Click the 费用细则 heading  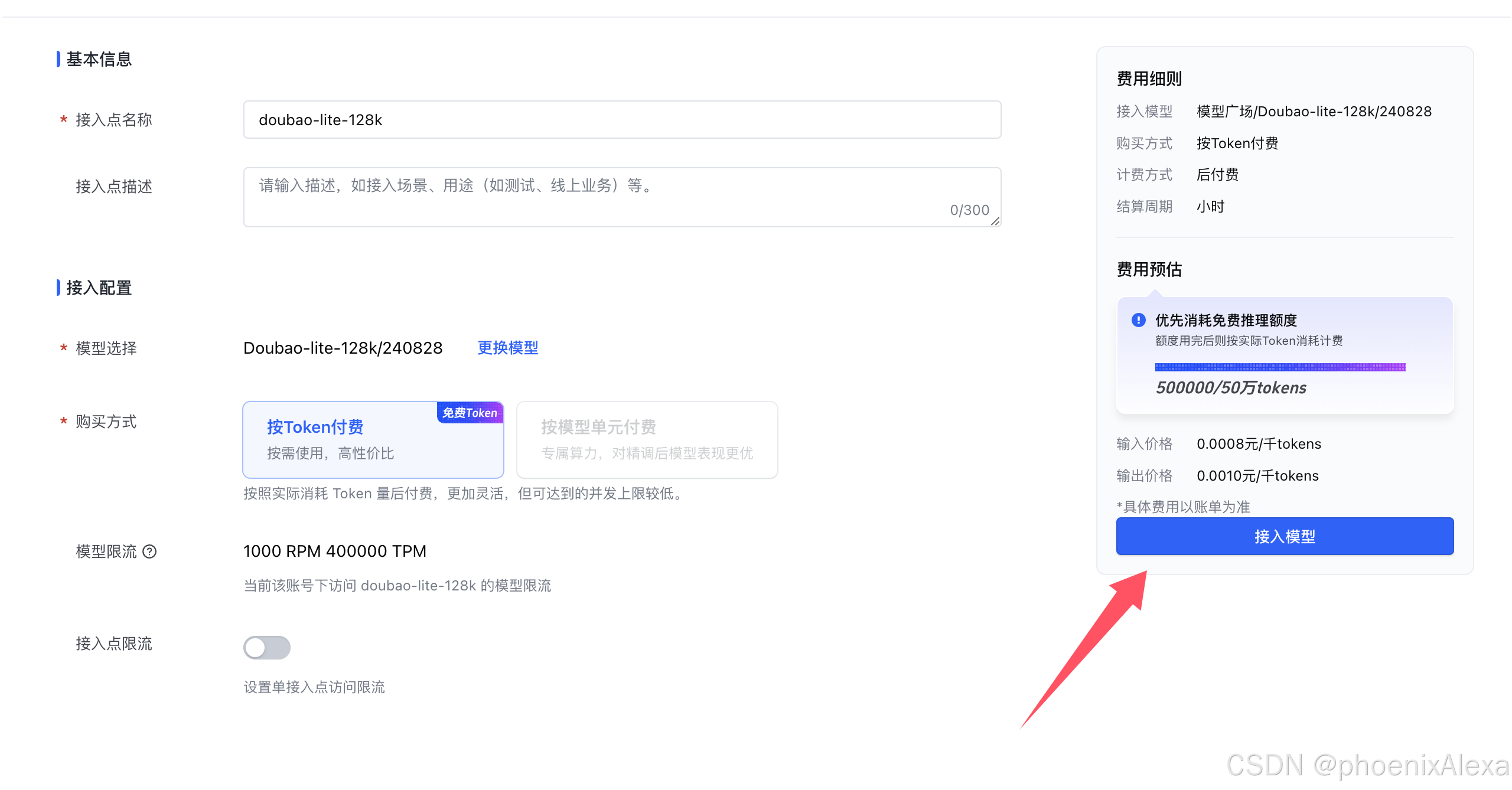(1149, 79)
